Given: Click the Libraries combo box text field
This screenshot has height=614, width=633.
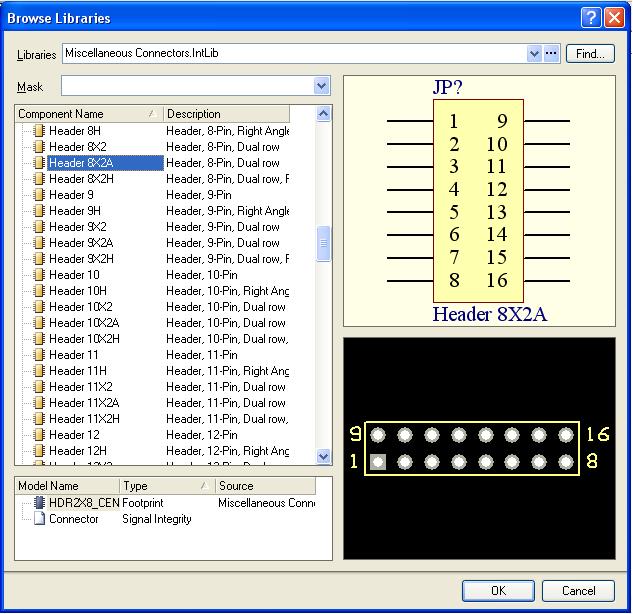Looking at the screenshot, I should click(294, 53).
